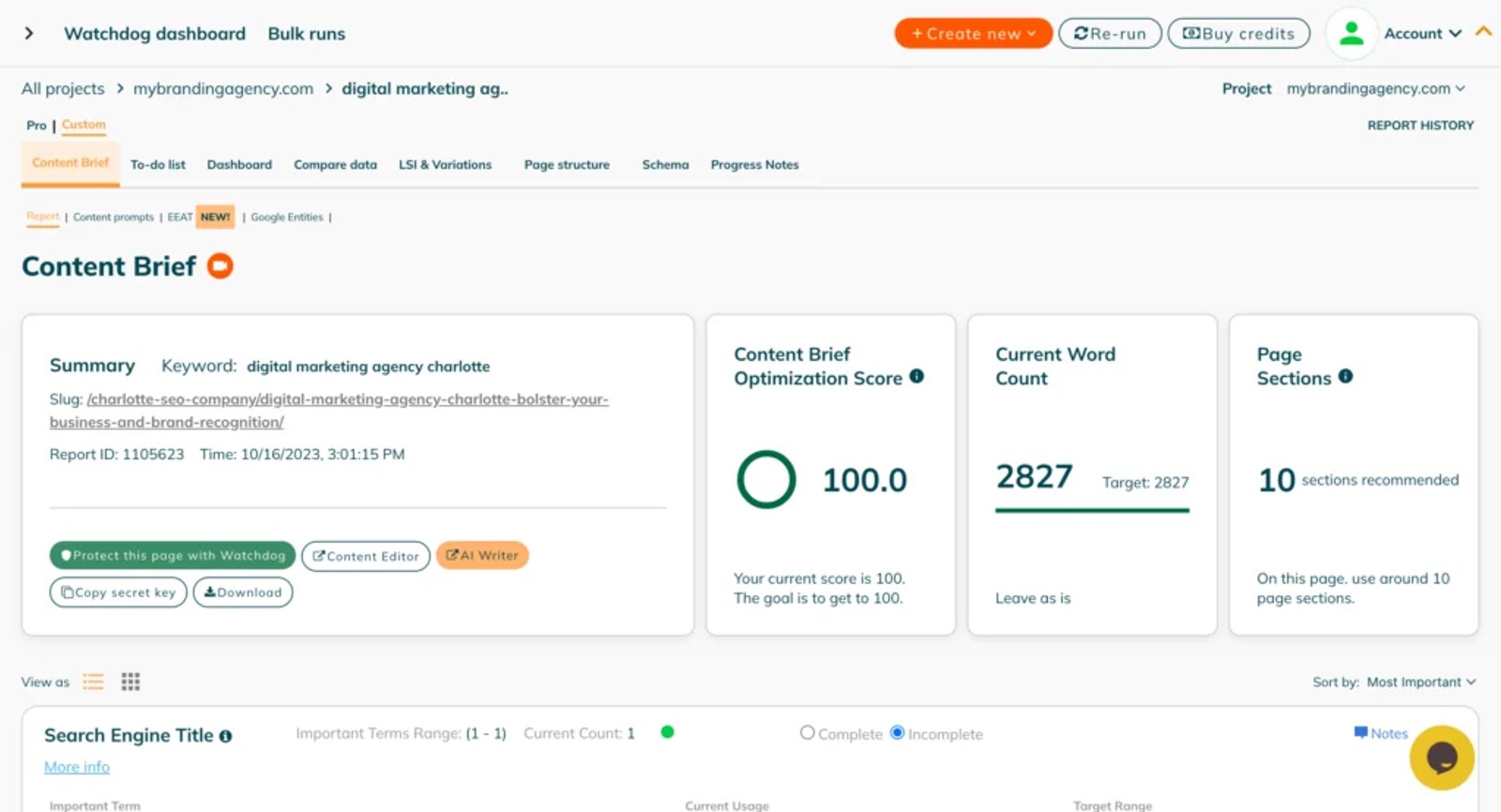Open the Content Brief tab
The image size is (1501, 812).
pyautogui.click(x=70, y=163)
